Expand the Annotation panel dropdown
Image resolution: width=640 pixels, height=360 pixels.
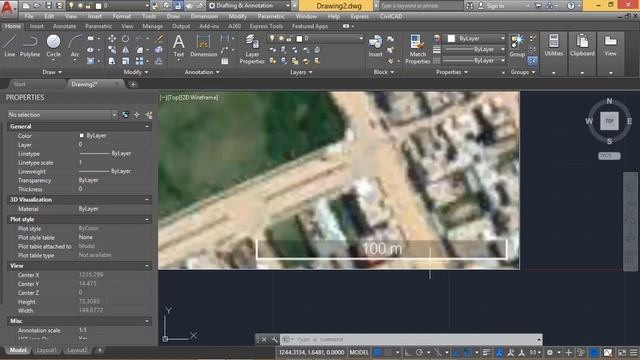[202, 72]
